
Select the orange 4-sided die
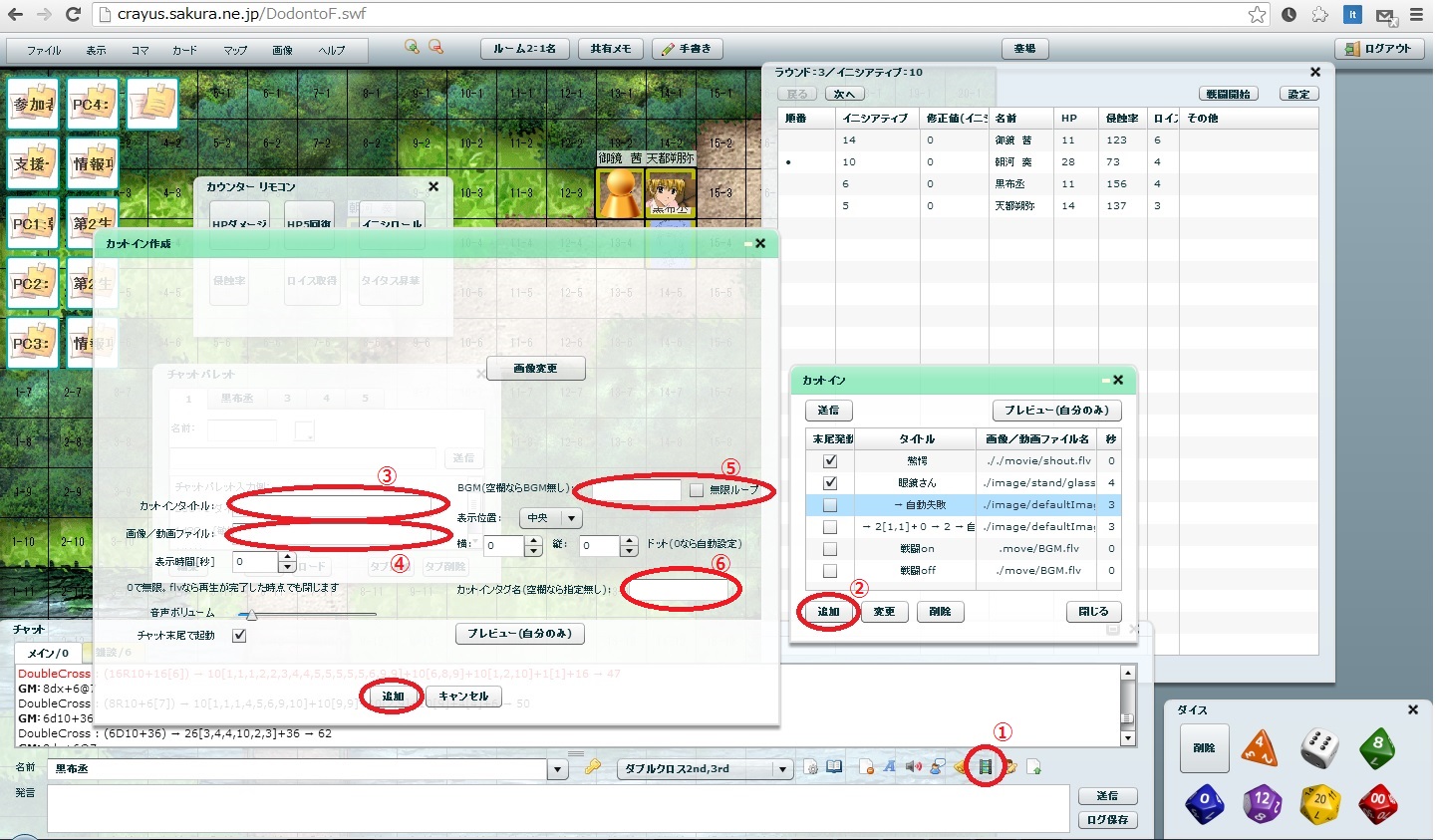(x=1260, y=747)
